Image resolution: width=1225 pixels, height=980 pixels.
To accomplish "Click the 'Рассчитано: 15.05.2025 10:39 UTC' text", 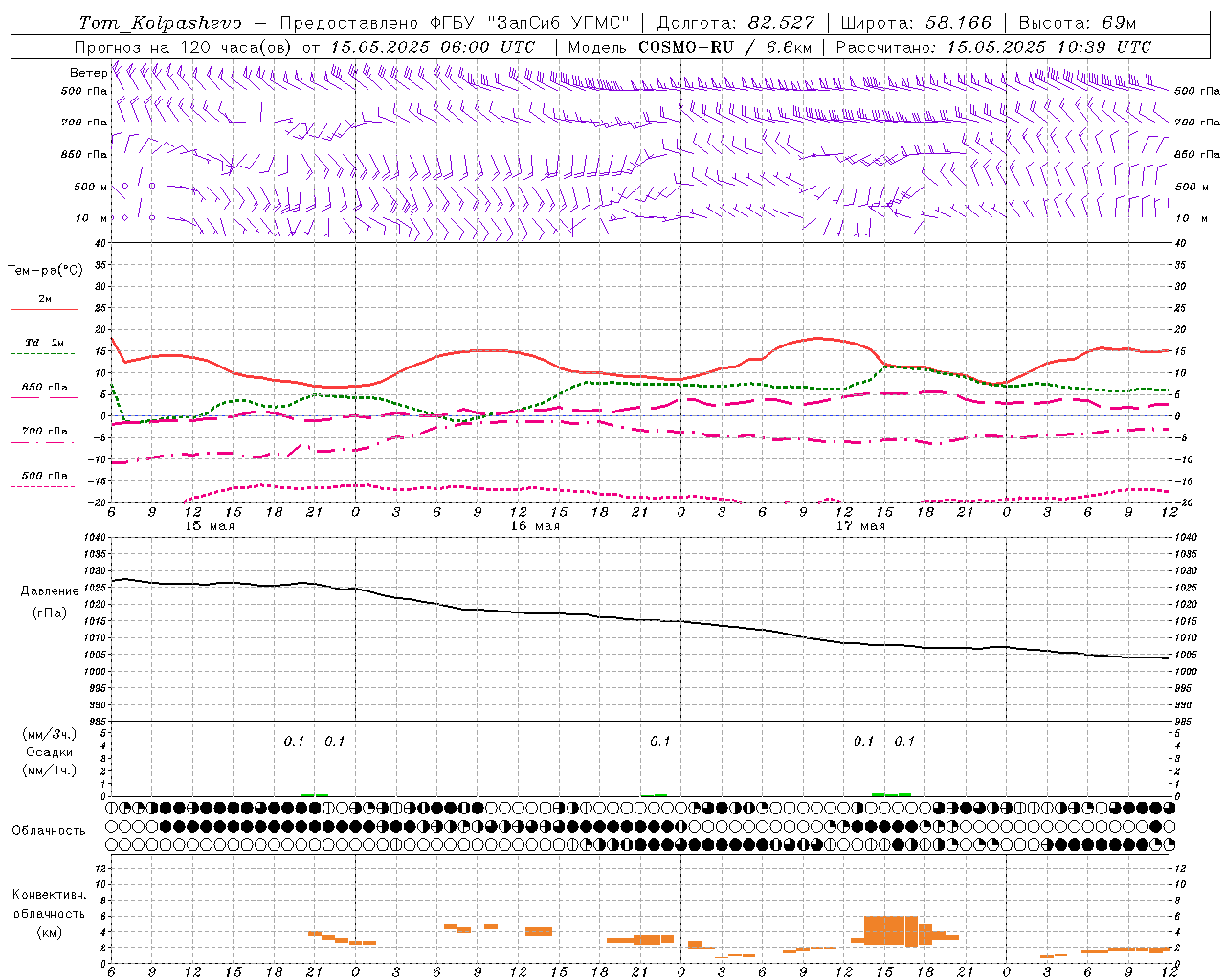I will pyautogui.click(x=993, y=47).
